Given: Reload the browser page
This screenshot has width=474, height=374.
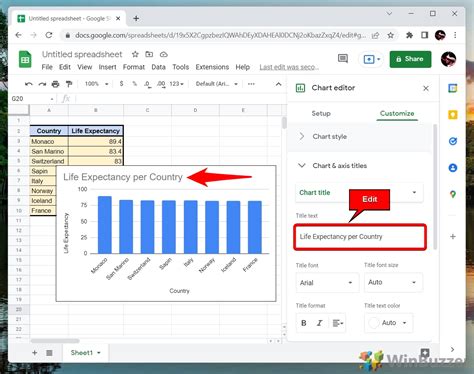Looking at the screenshot, I should (49, 35).
